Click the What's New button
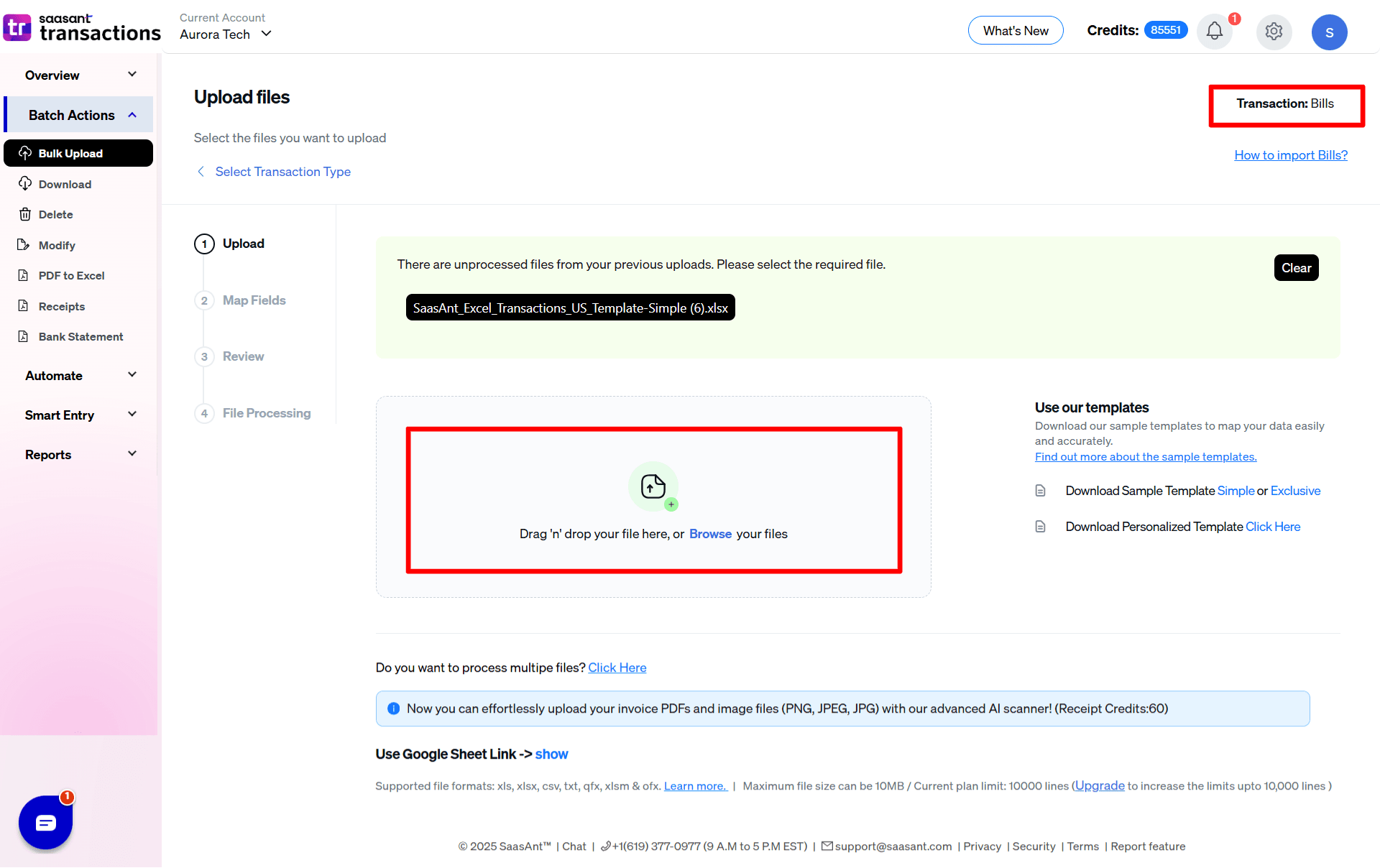The image size is (1380, 868). pos(1016,30)
